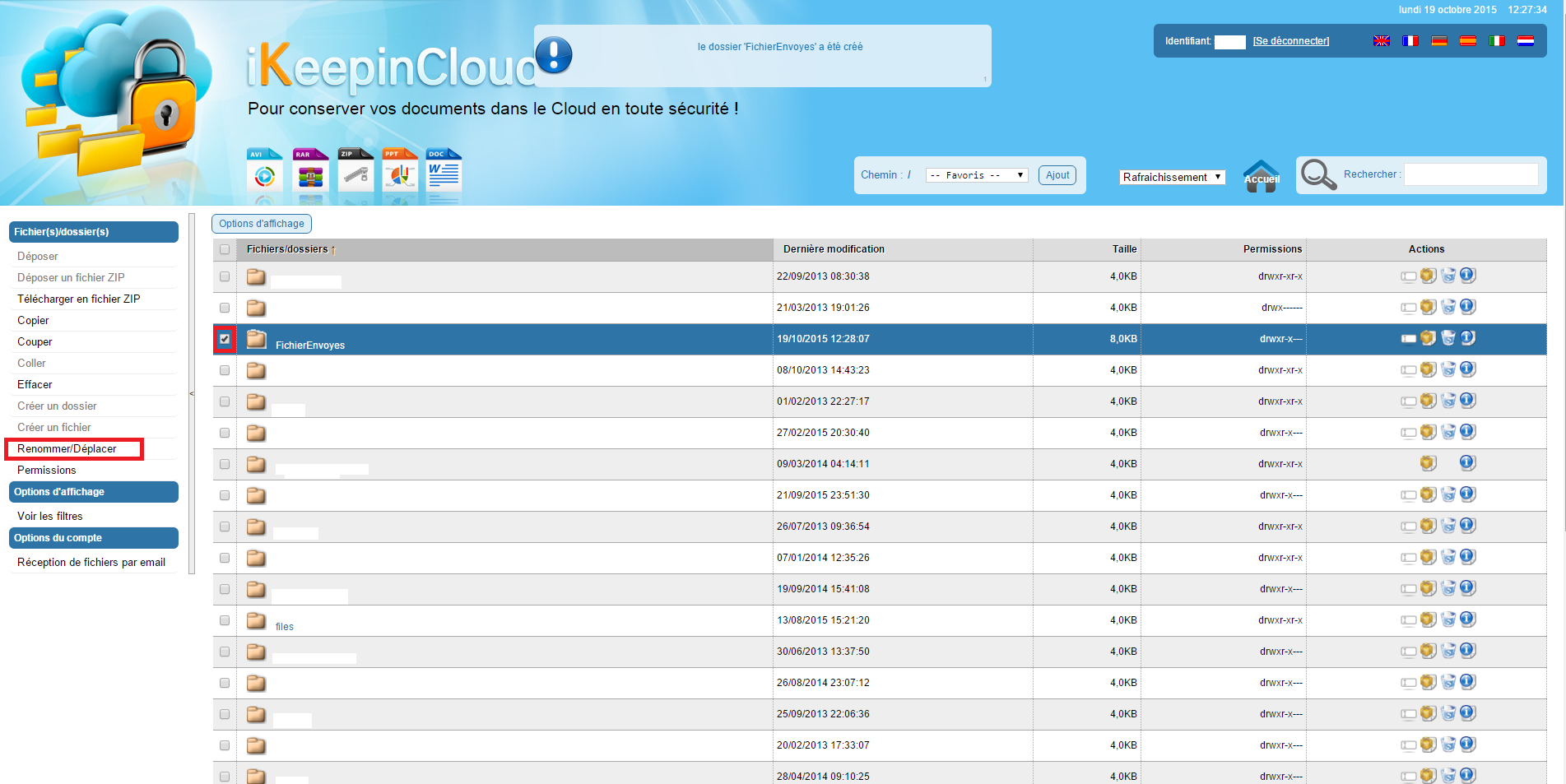Click the rename action icon on the first folder row

pos(1407,275)
